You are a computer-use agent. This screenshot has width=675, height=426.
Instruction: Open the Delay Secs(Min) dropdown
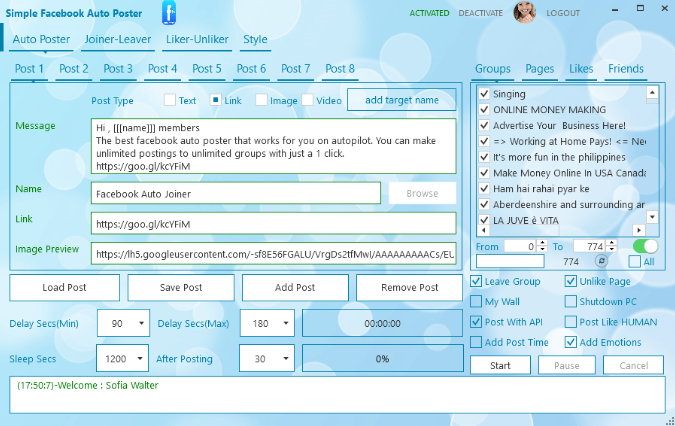point(123,323)
